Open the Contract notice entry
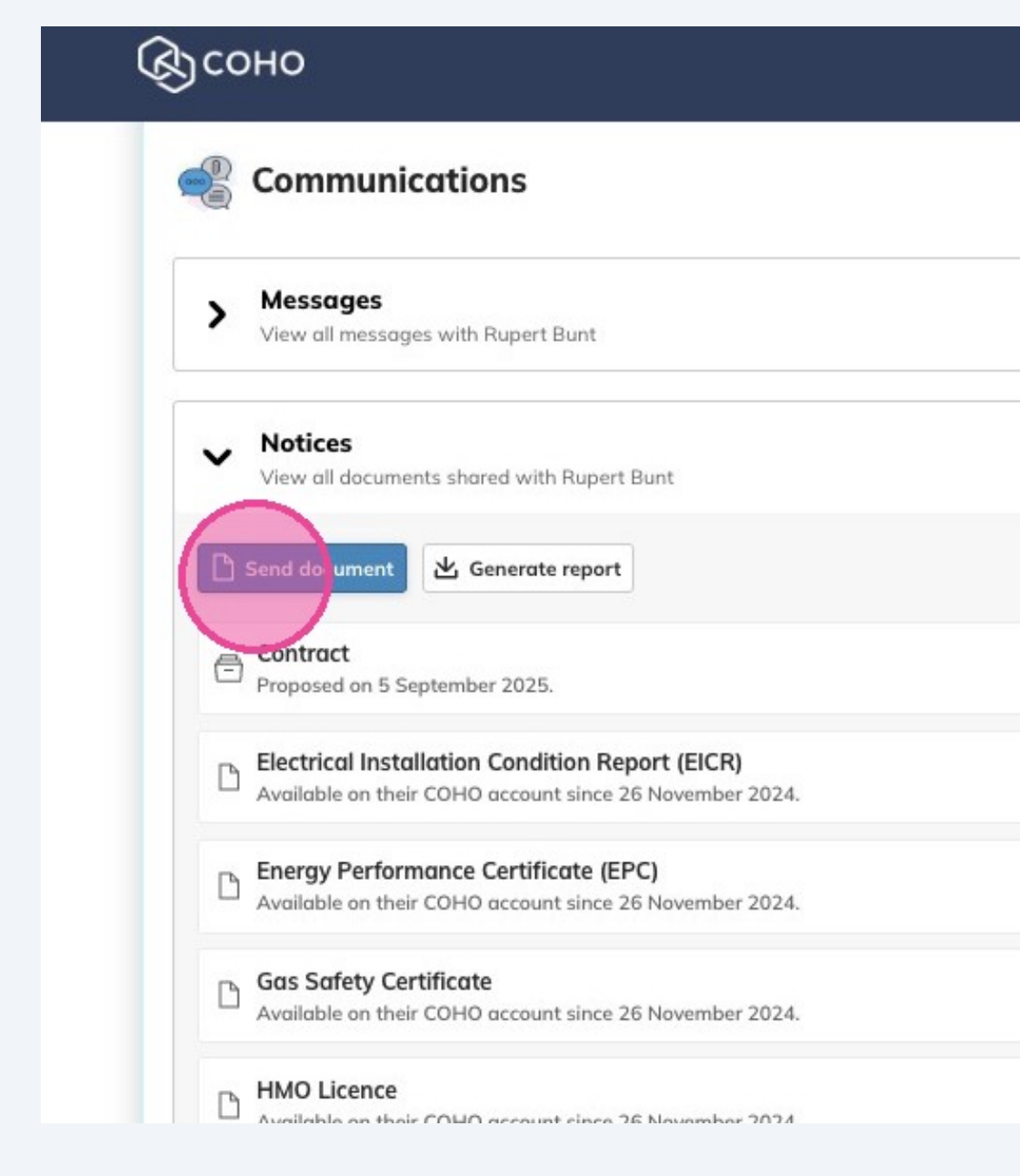 [304, 653]
